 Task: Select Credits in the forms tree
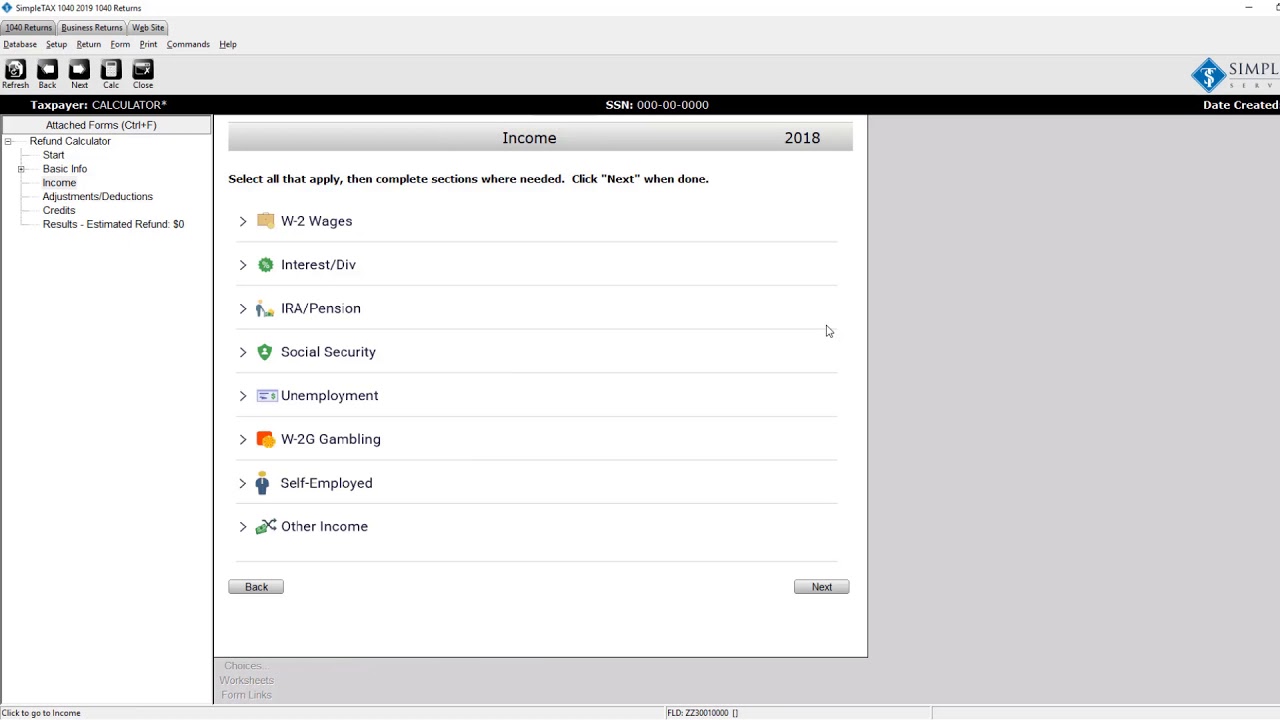tap(59, 211)
